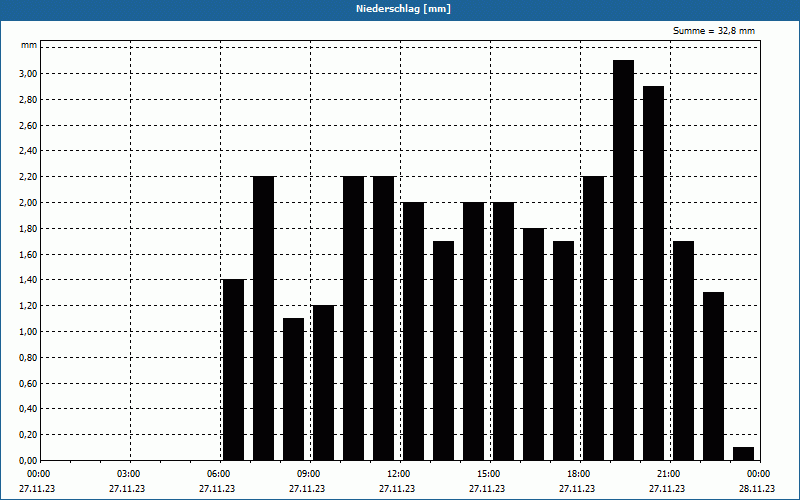Click the 27.11.23 date under 06:00
The height and width of the screenshot is (500, 800).
(x=217, y=488)
